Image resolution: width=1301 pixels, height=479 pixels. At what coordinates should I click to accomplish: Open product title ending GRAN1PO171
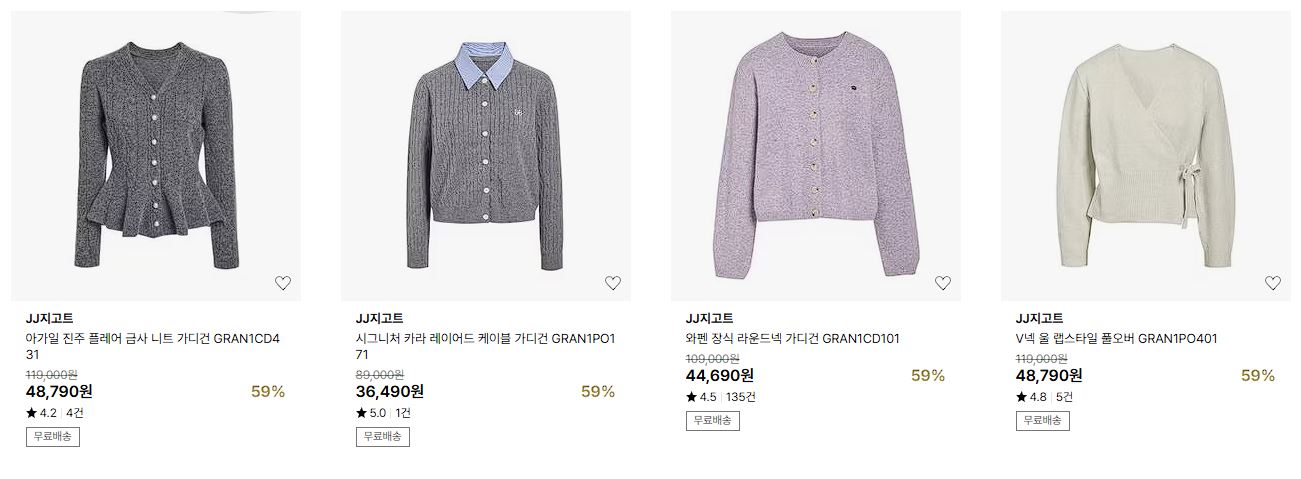(x=486, y=346)
